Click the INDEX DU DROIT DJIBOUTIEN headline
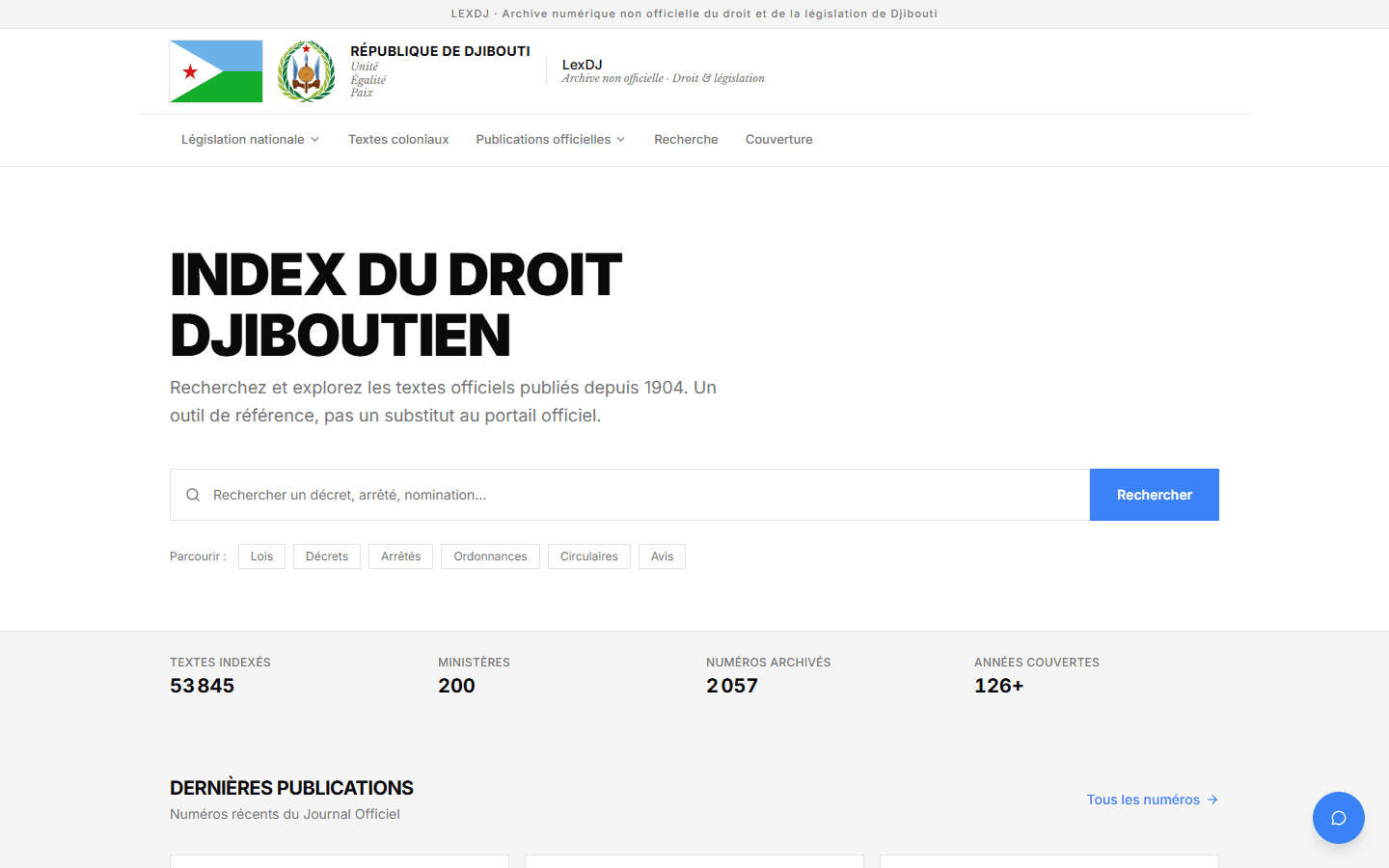This screenshot has width=1389, height=868. point(395,305)
